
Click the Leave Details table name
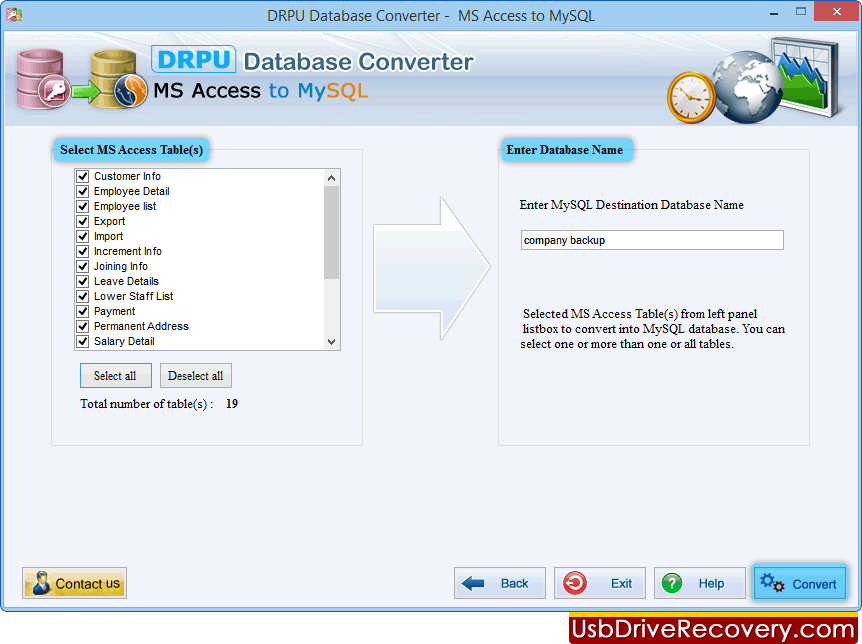click(126, 281)
